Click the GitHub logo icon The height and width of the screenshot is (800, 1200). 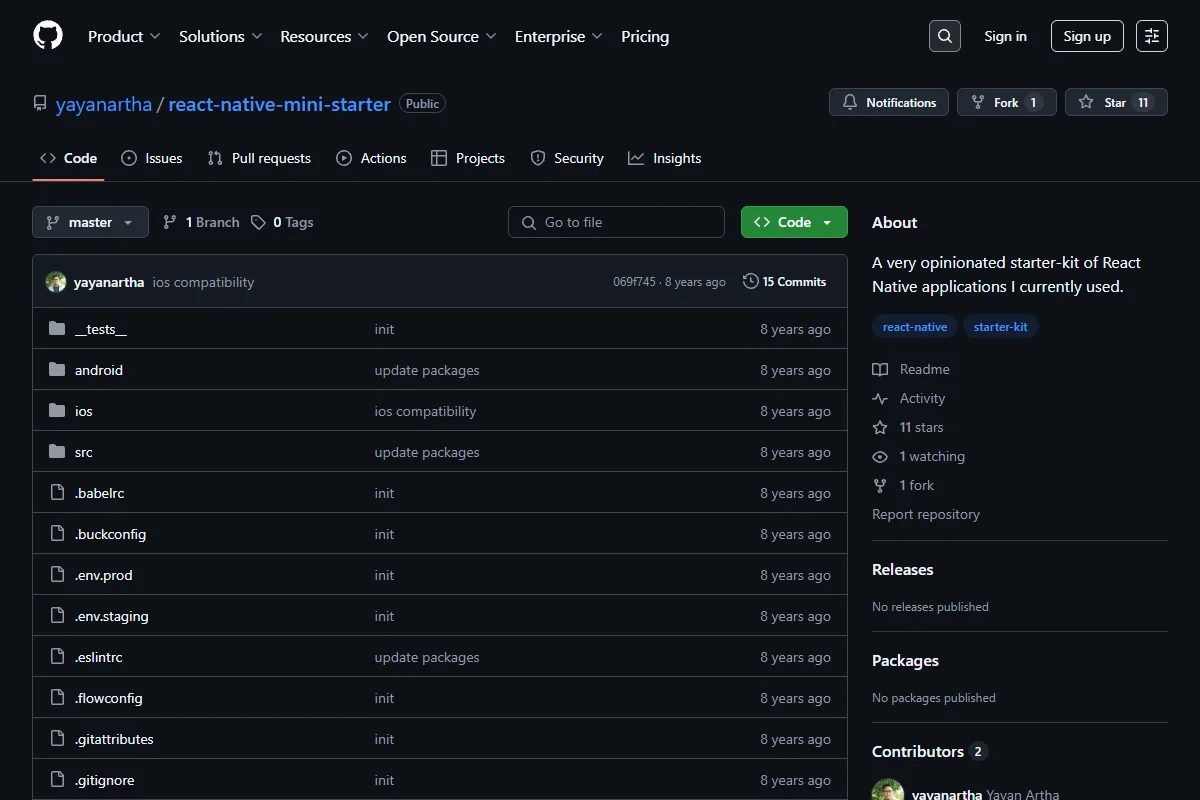[x=48, y=36]
